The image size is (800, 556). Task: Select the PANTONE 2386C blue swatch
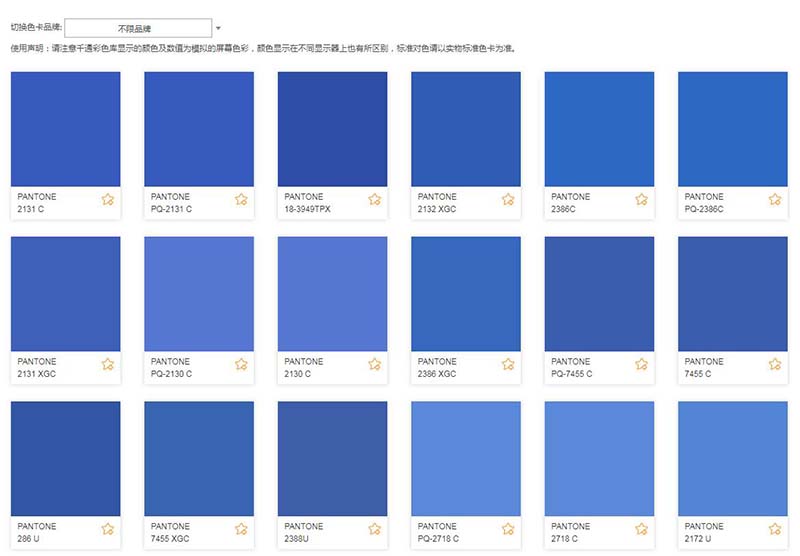pyautogui.click(x=599, y=129)
